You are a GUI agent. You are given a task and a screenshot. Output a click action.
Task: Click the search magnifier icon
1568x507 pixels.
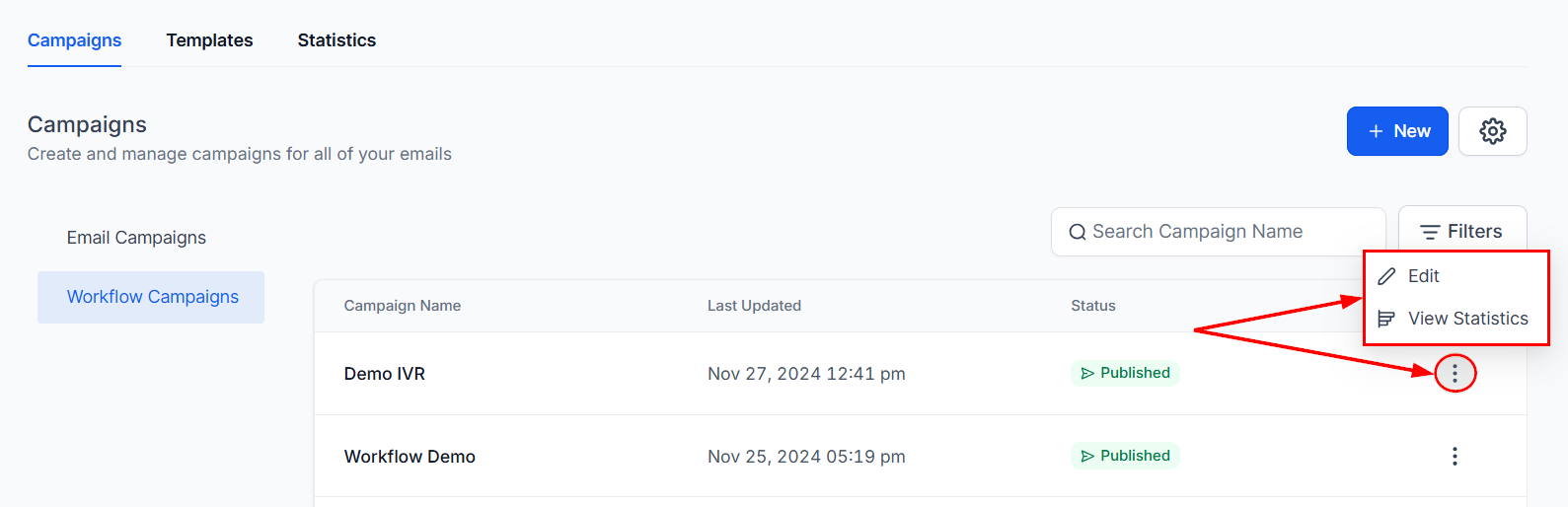[1077, 233]
